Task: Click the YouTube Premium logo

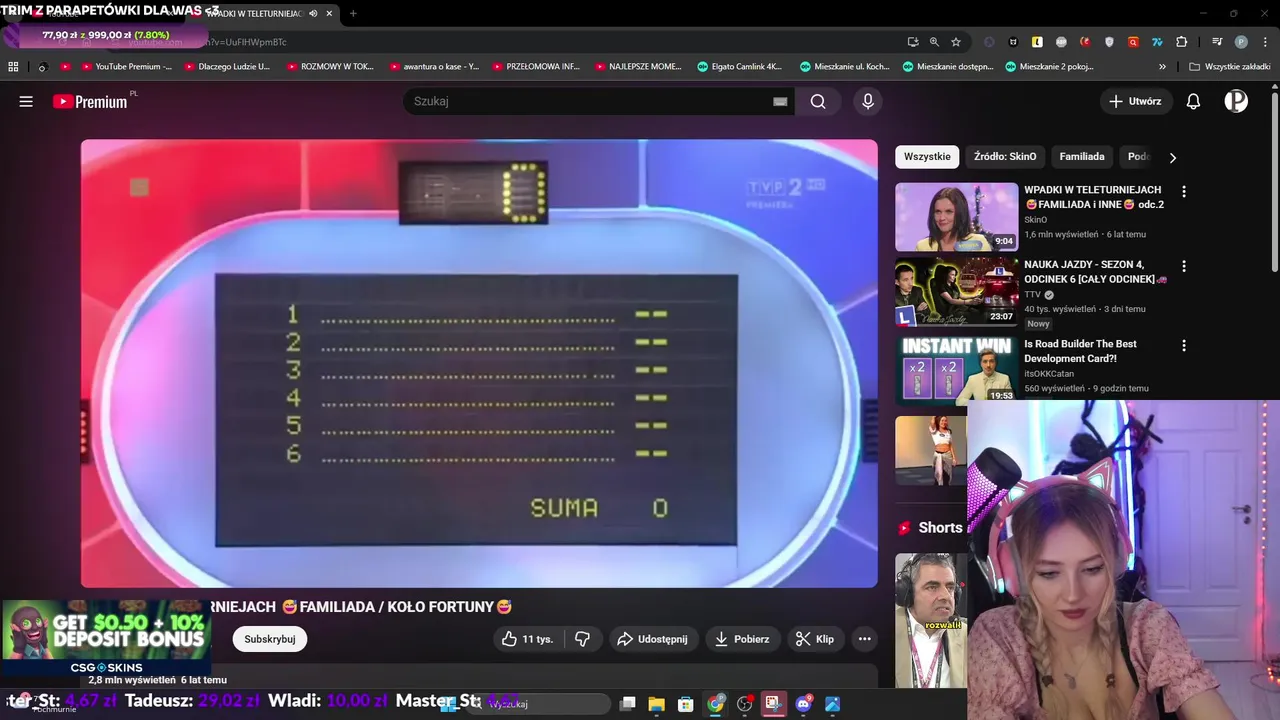Action: point(90,101)
